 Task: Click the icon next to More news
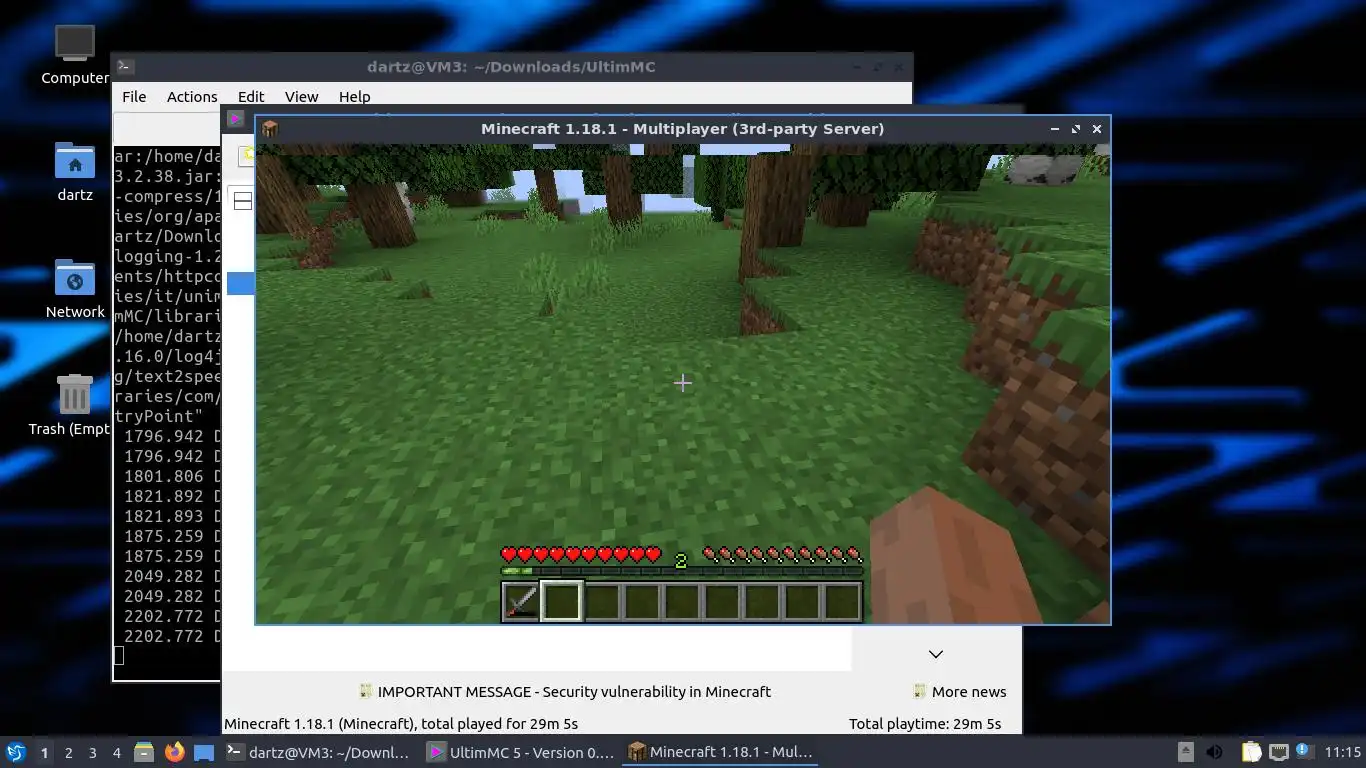920,691
